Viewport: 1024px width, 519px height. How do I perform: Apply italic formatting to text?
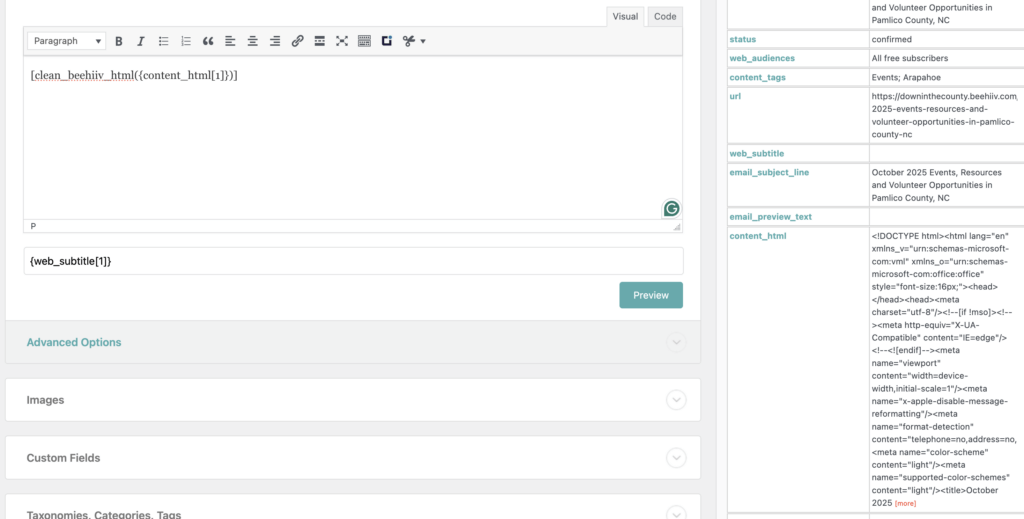coord(141,41)
